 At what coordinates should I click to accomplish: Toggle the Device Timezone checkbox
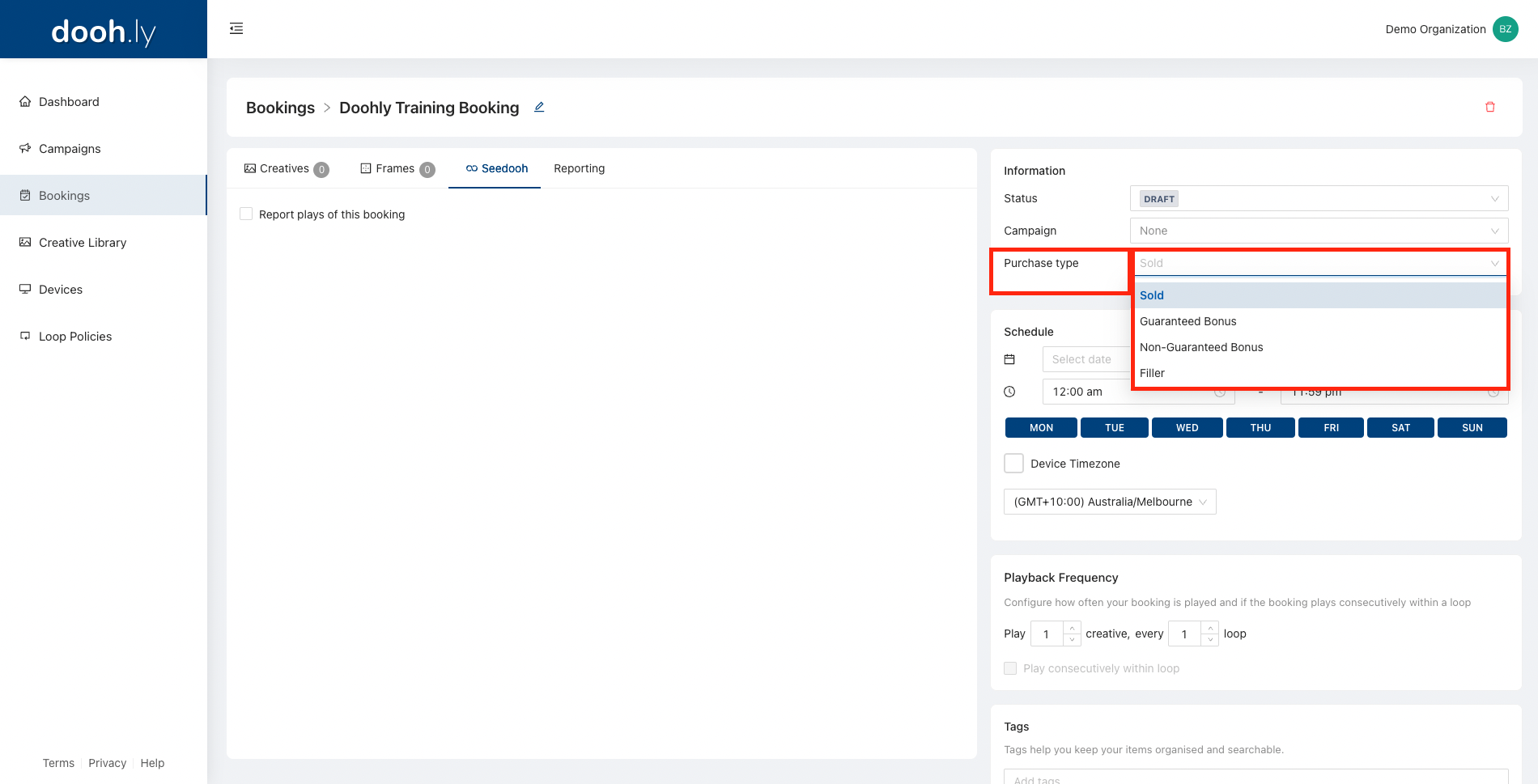coord(1013,464)
